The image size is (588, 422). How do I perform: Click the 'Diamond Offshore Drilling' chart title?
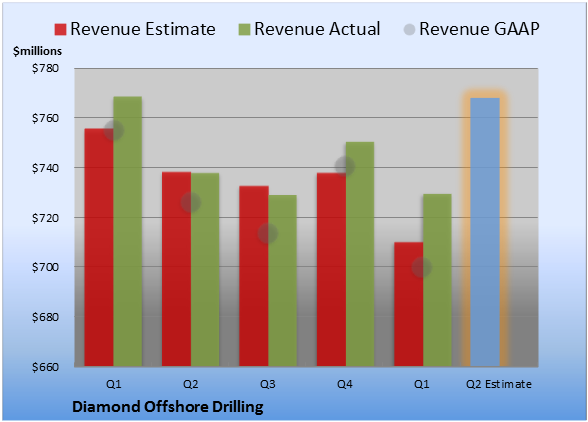coord(168,407)
